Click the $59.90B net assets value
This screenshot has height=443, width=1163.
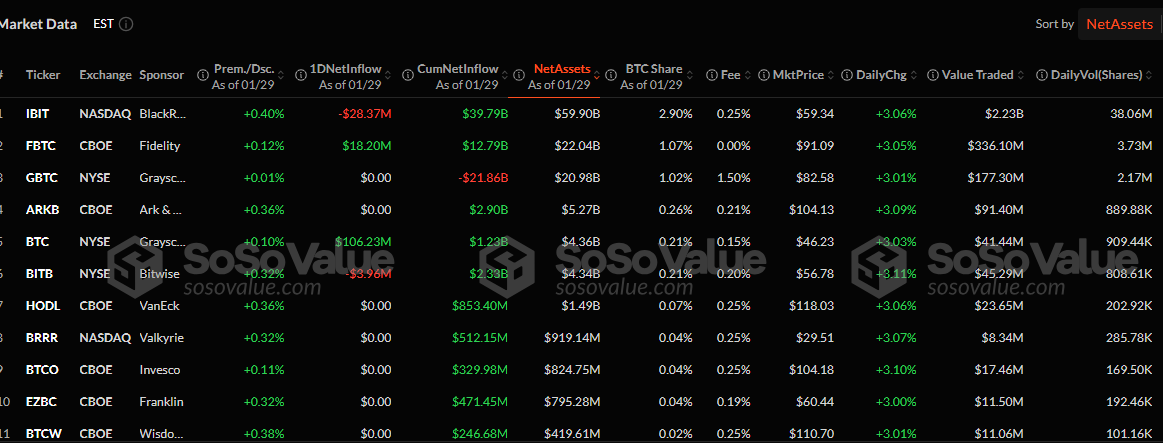point(577,114)
